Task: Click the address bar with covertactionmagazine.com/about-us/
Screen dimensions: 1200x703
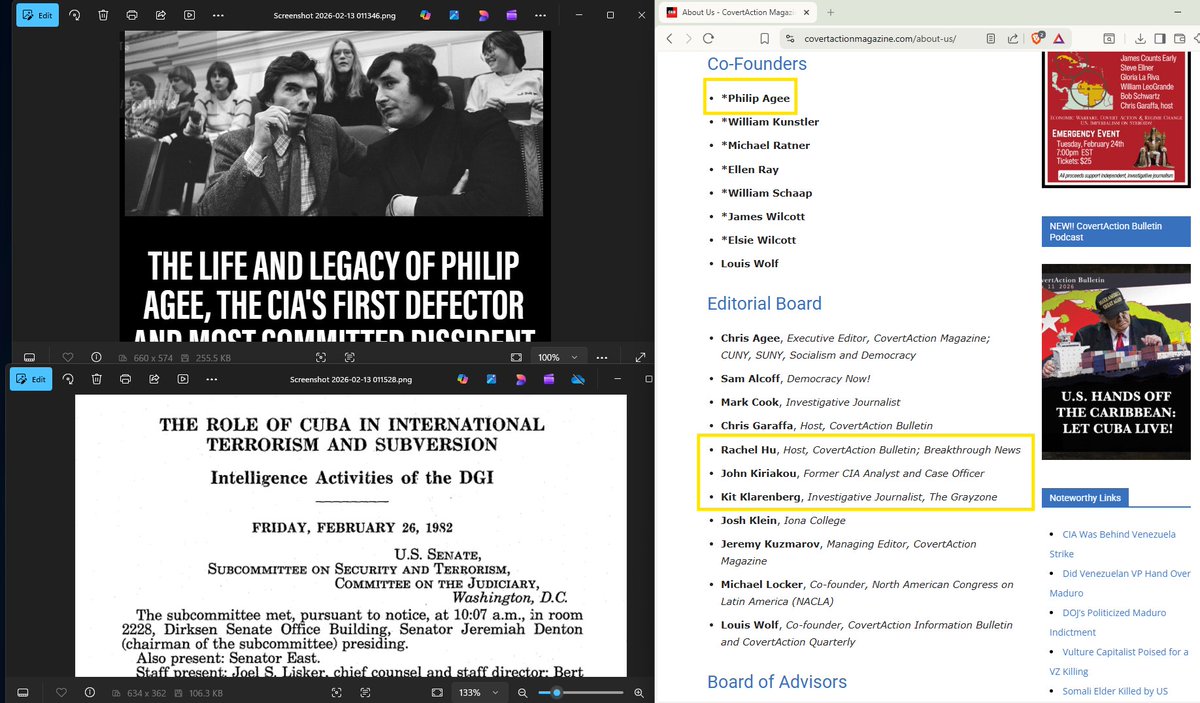Action: pyautogui.click(x=880, y=38)
